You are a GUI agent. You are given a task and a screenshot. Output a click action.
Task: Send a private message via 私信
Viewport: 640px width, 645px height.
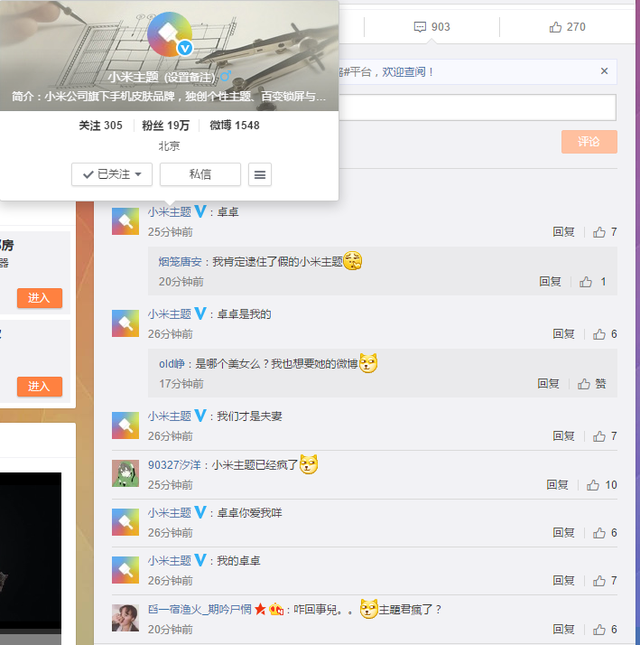pos(200,174)
